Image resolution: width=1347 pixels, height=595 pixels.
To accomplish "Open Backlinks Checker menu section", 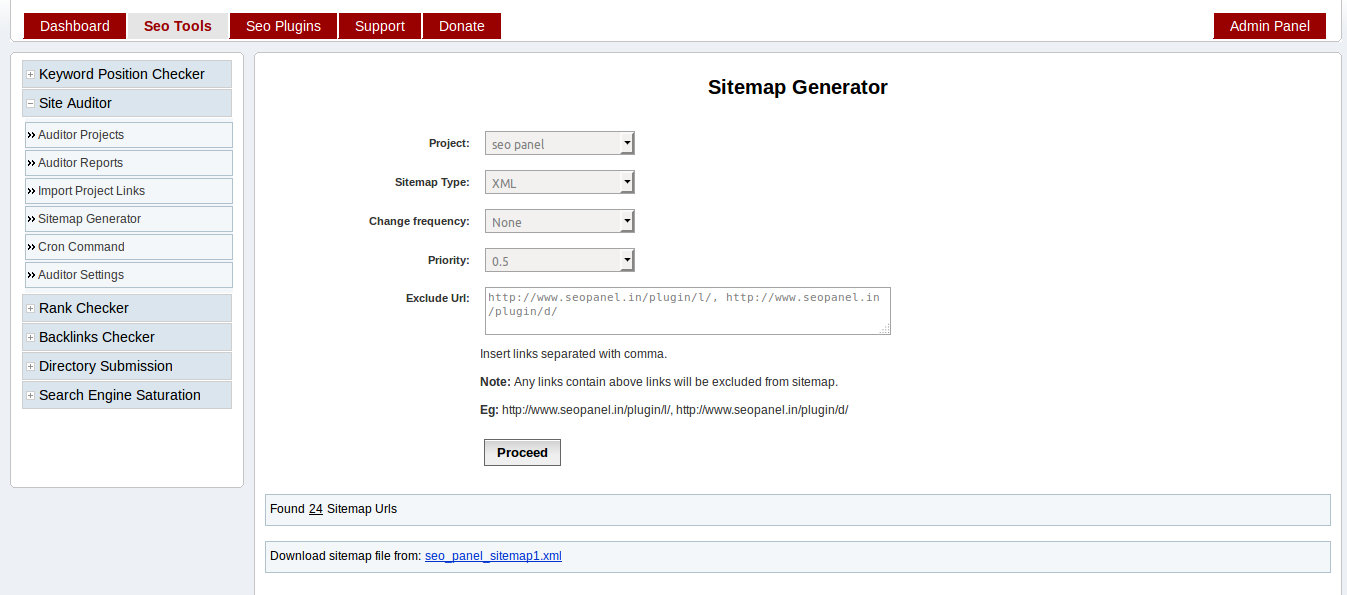I will tap(127, 337).
